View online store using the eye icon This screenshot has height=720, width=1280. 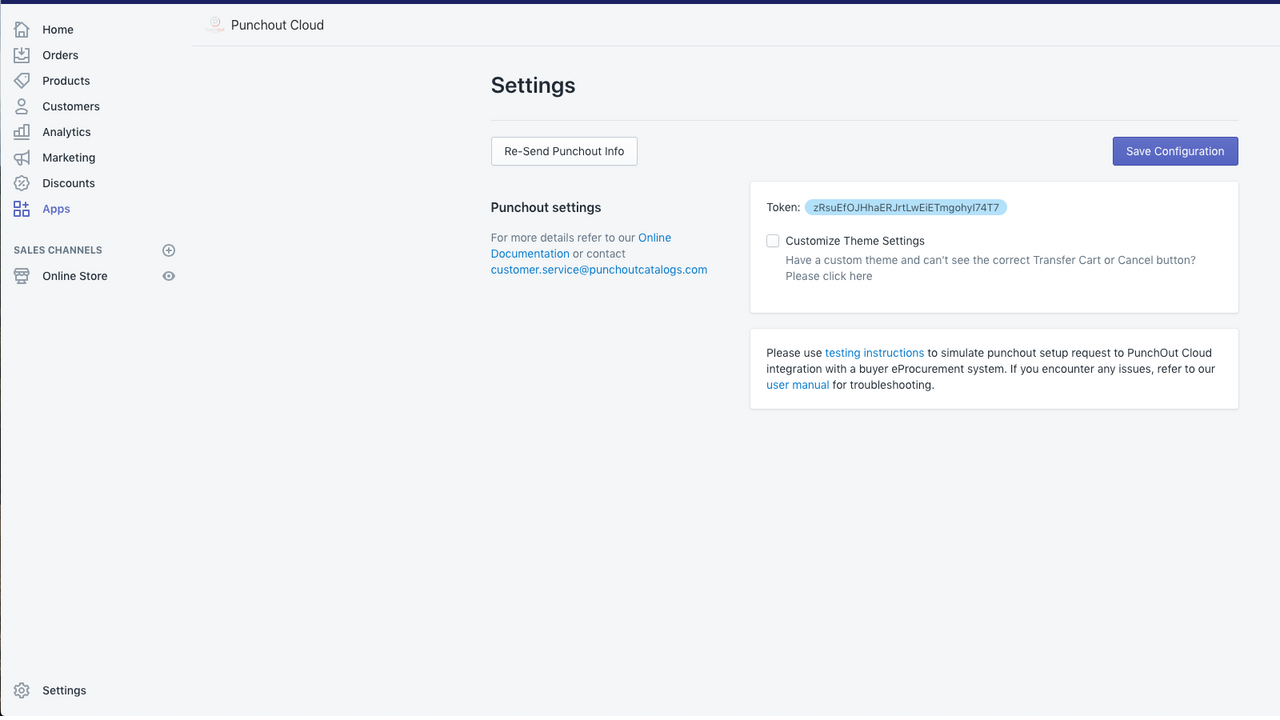pyautogui.click(x=169, y=276)
